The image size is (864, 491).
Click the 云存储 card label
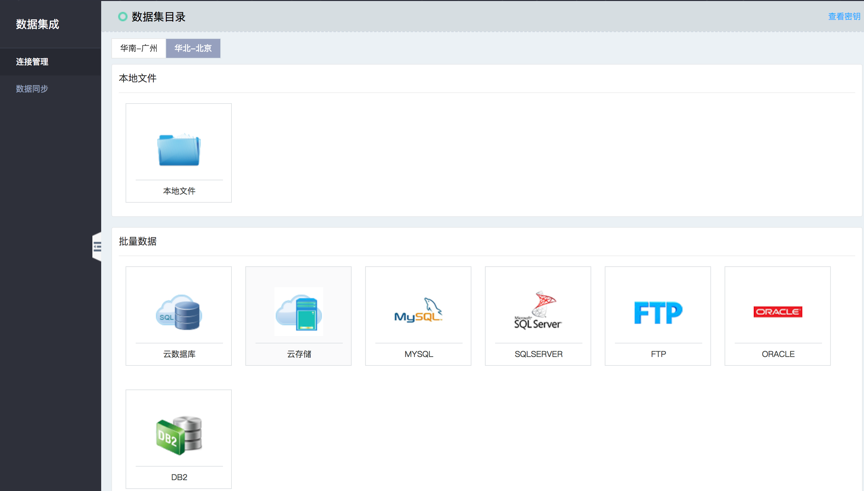coord(299,354)
